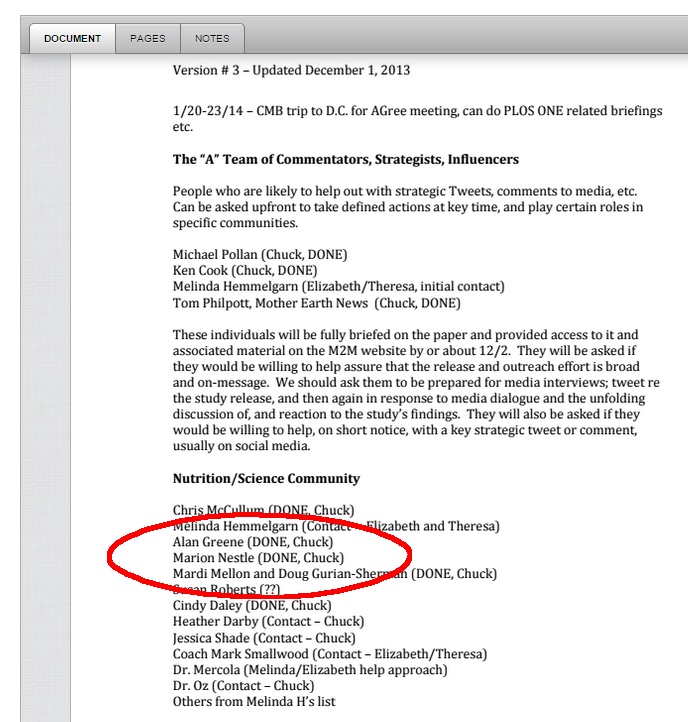
Task: Click the Ken Cook line
Action: pyautogui.click(x=245, y=271)
